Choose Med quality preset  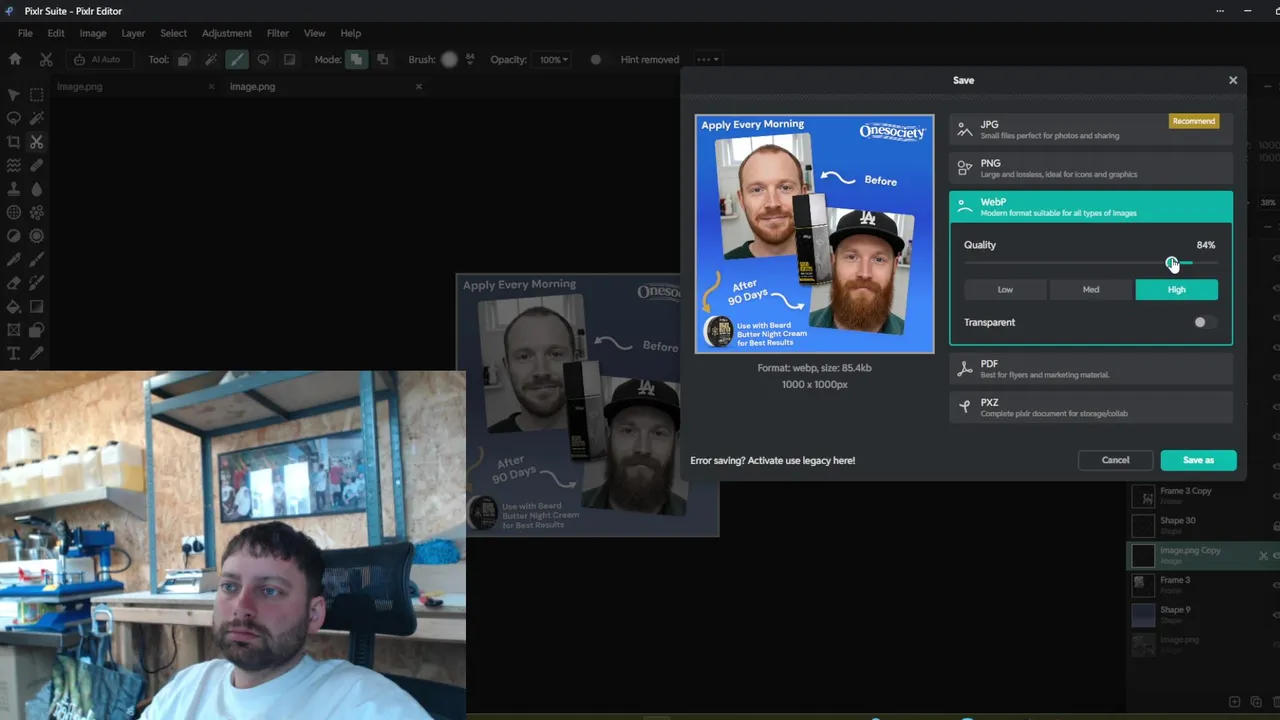coord(1091,289)
